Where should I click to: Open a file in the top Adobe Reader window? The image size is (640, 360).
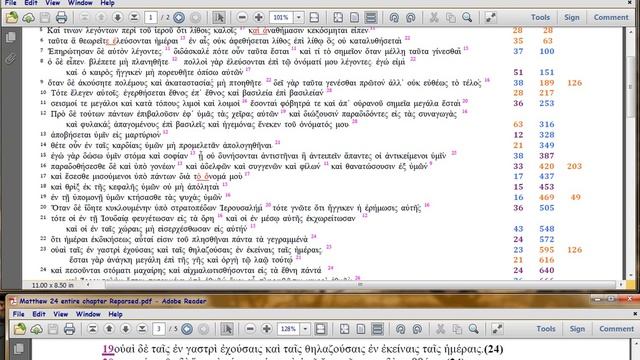tap(12, 17)
